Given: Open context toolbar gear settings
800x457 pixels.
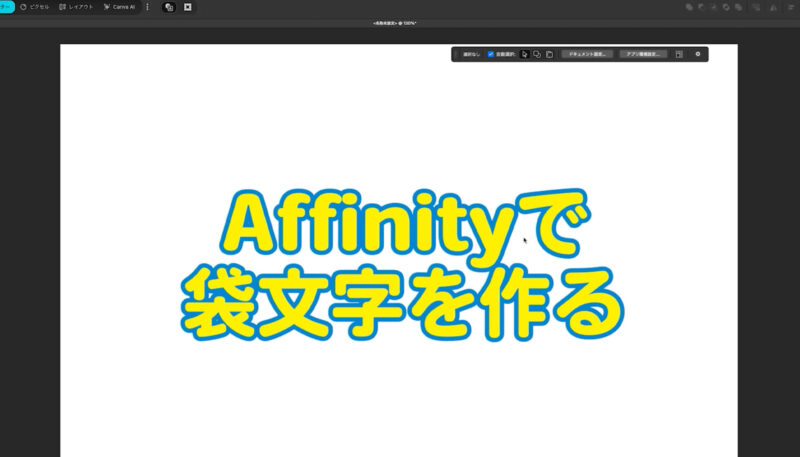Looking at the screenshot, I should pos(698,54).
